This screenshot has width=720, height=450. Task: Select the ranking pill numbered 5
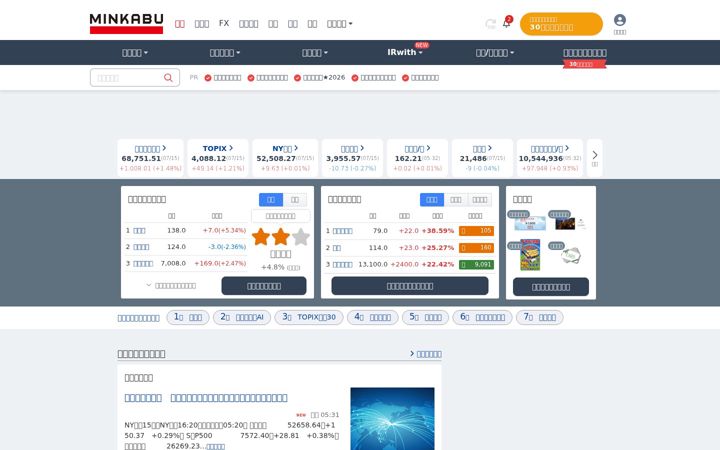click(425, 317)
